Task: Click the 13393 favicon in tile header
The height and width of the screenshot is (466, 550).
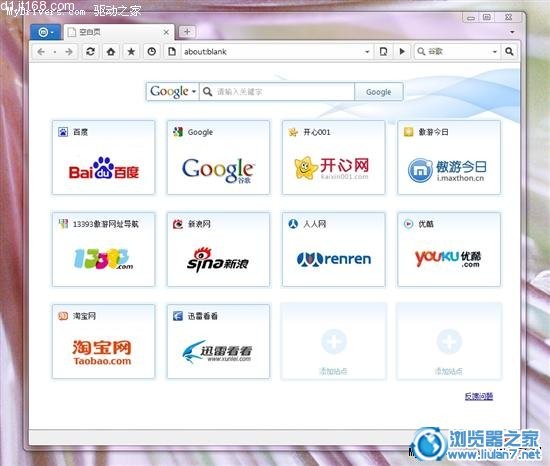Action: point(63,224)
